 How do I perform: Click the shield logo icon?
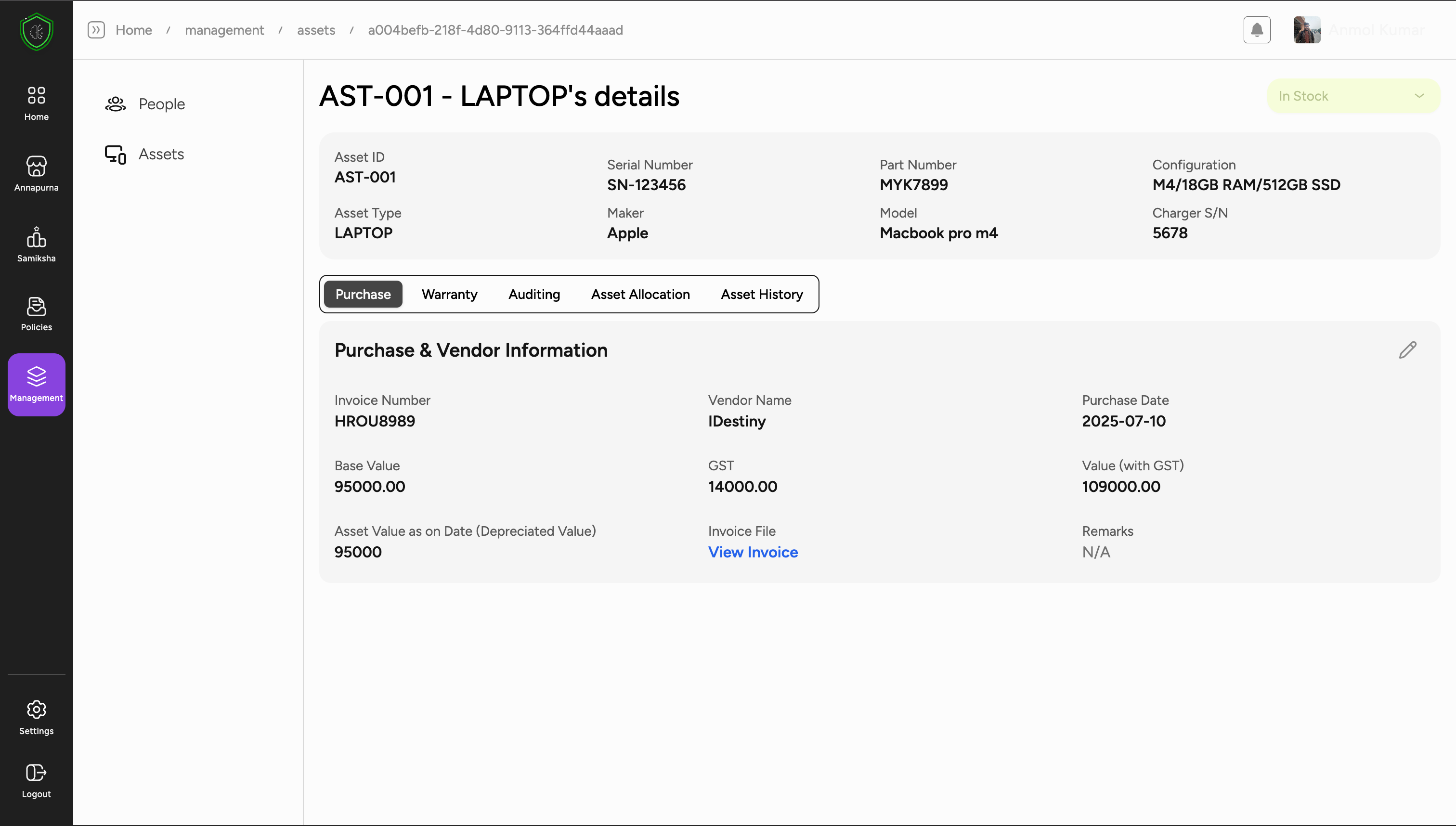click(x=36, y=32)
